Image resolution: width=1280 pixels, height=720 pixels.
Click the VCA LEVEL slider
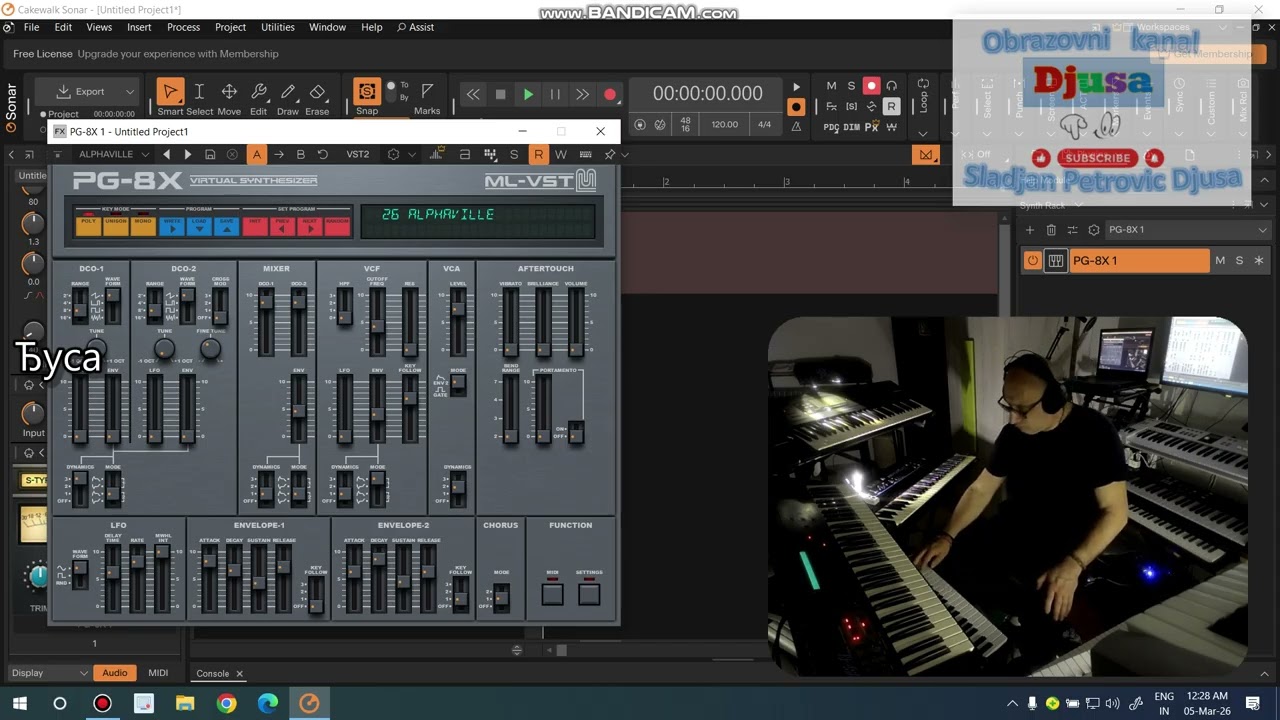(458, 323)
